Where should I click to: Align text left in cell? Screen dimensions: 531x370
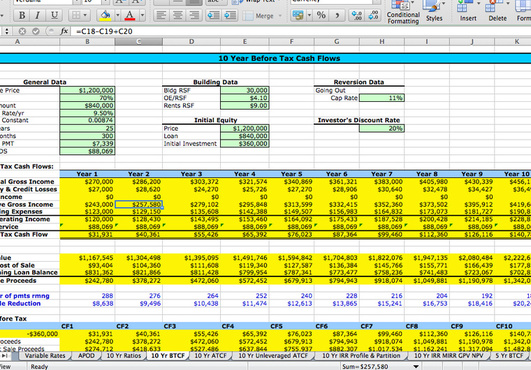[162, 15]
